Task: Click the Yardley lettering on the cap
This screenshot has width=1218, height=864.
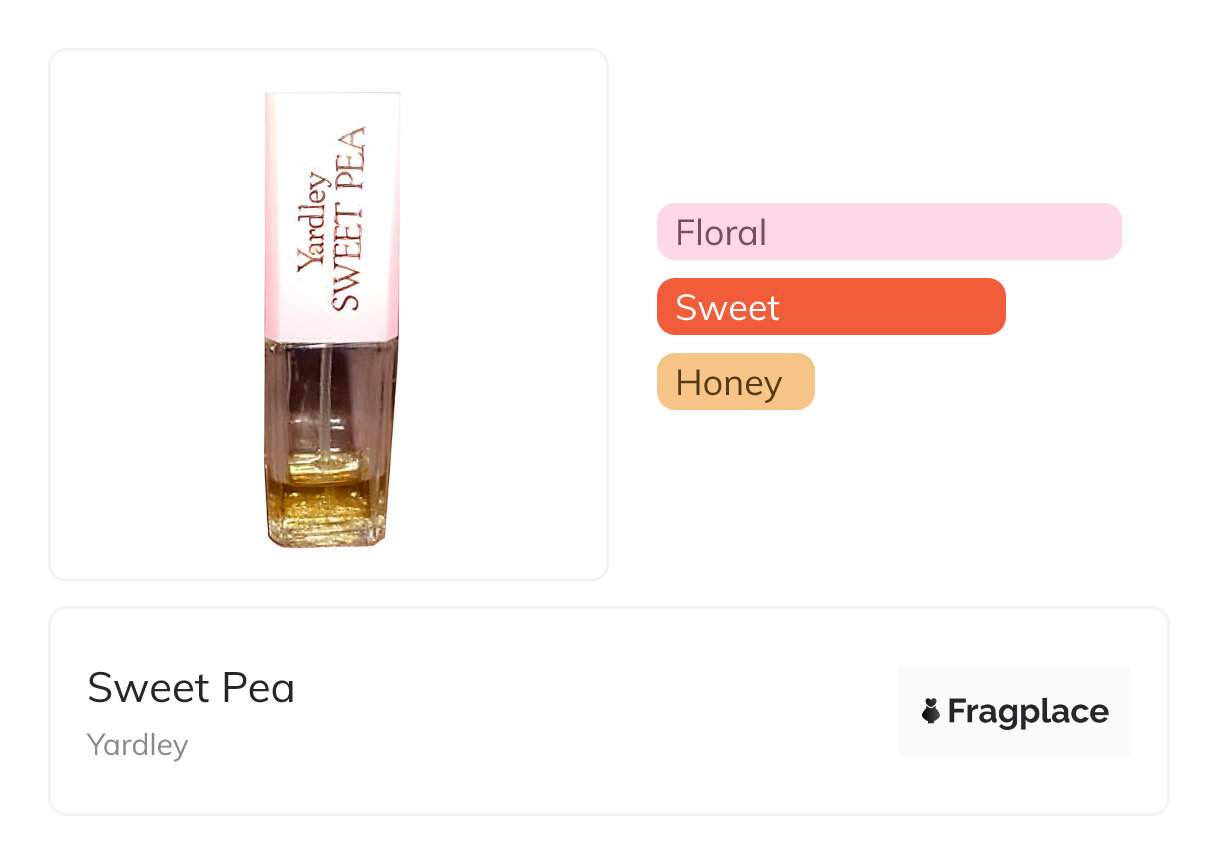Action: click(x=313, y=223)
